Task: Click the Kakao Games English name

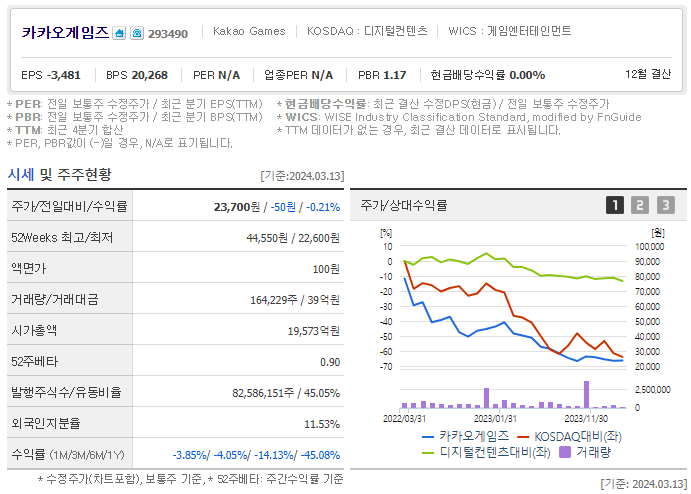Action: coord(249,31)
